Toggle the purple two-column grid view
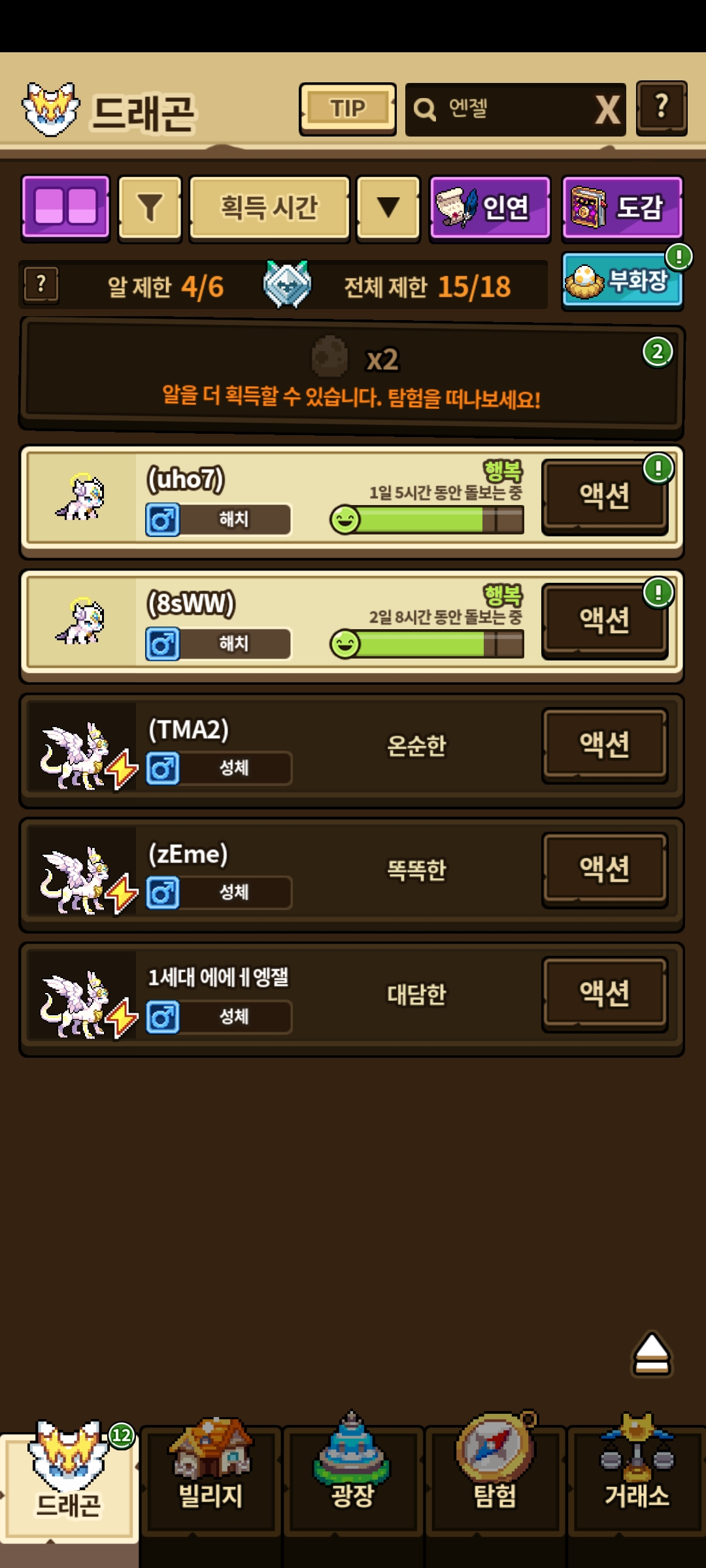The height and width of the screenshot is (1568, 706). coord(65,207)
